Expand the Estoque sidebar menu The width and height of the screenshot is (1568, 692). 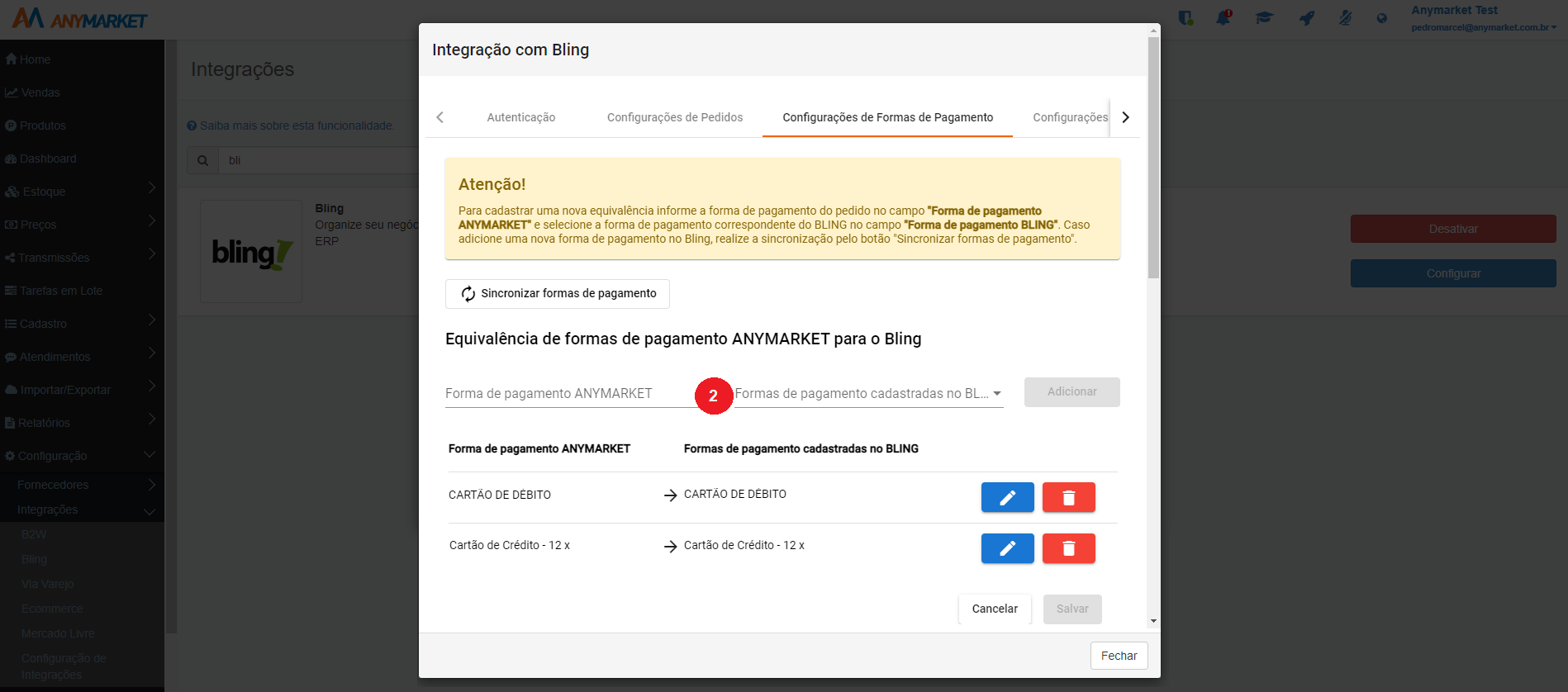pos(82,192)
